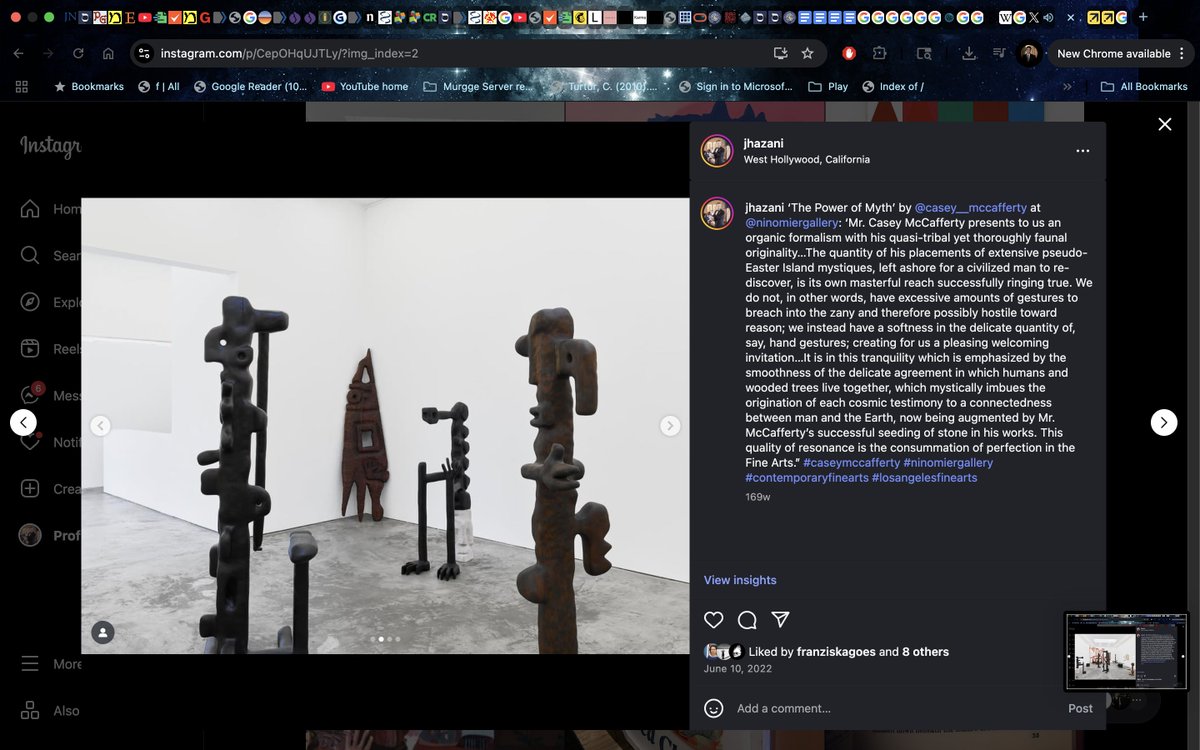Screen dimensions: 1200x750
Task: Click the jhazani profile picture in header
Action: click(x=717, y=151)
